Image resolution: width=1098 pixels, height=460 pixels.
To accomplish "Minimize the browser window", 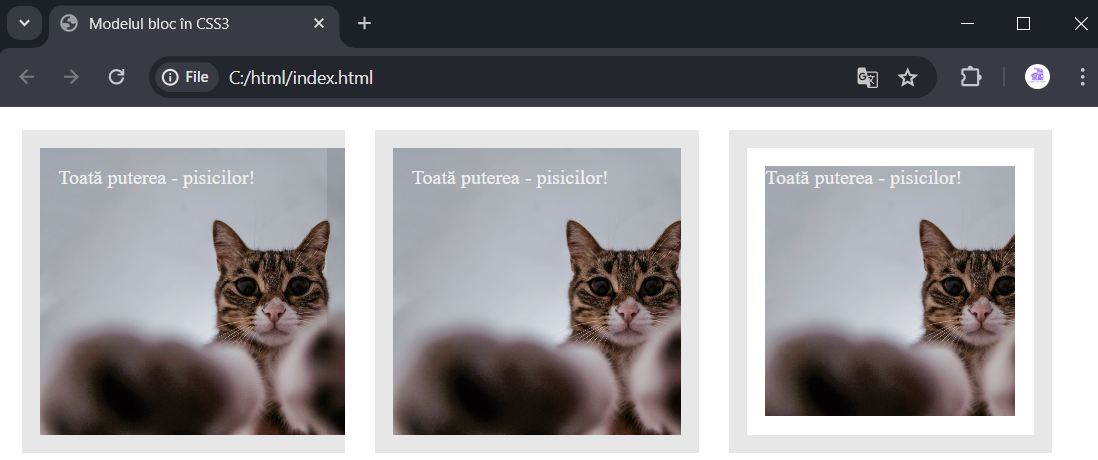I will tap(968, 24).
